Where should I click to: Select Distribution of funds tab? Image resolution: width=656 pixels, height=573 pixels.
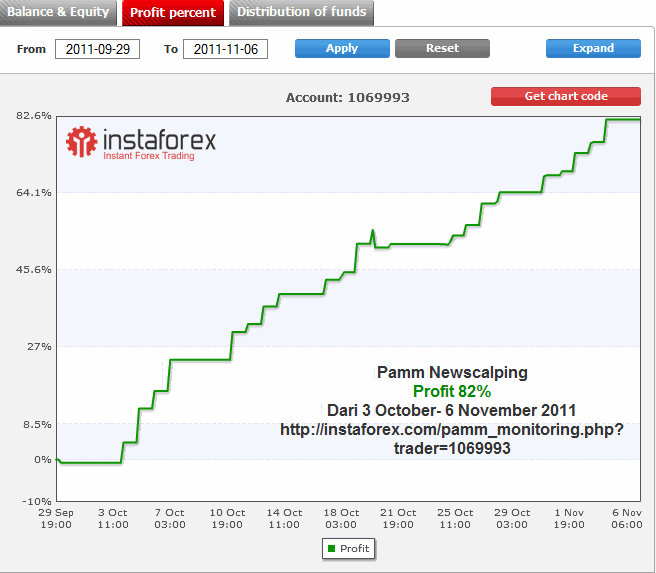click(301, 12)
